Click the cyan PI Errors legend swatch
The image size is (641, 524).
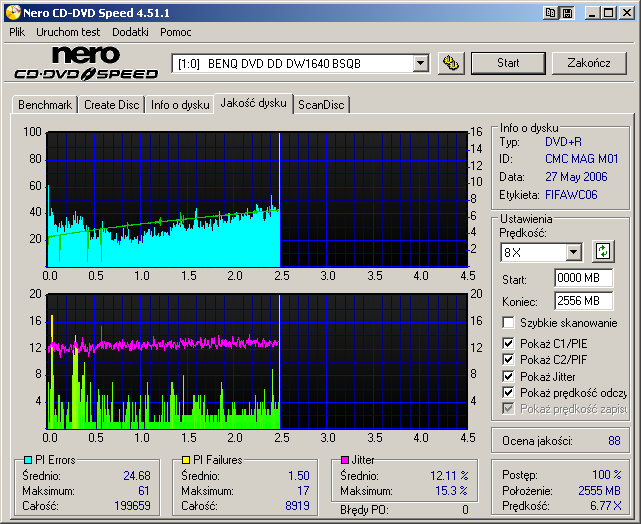pos(28,460)
